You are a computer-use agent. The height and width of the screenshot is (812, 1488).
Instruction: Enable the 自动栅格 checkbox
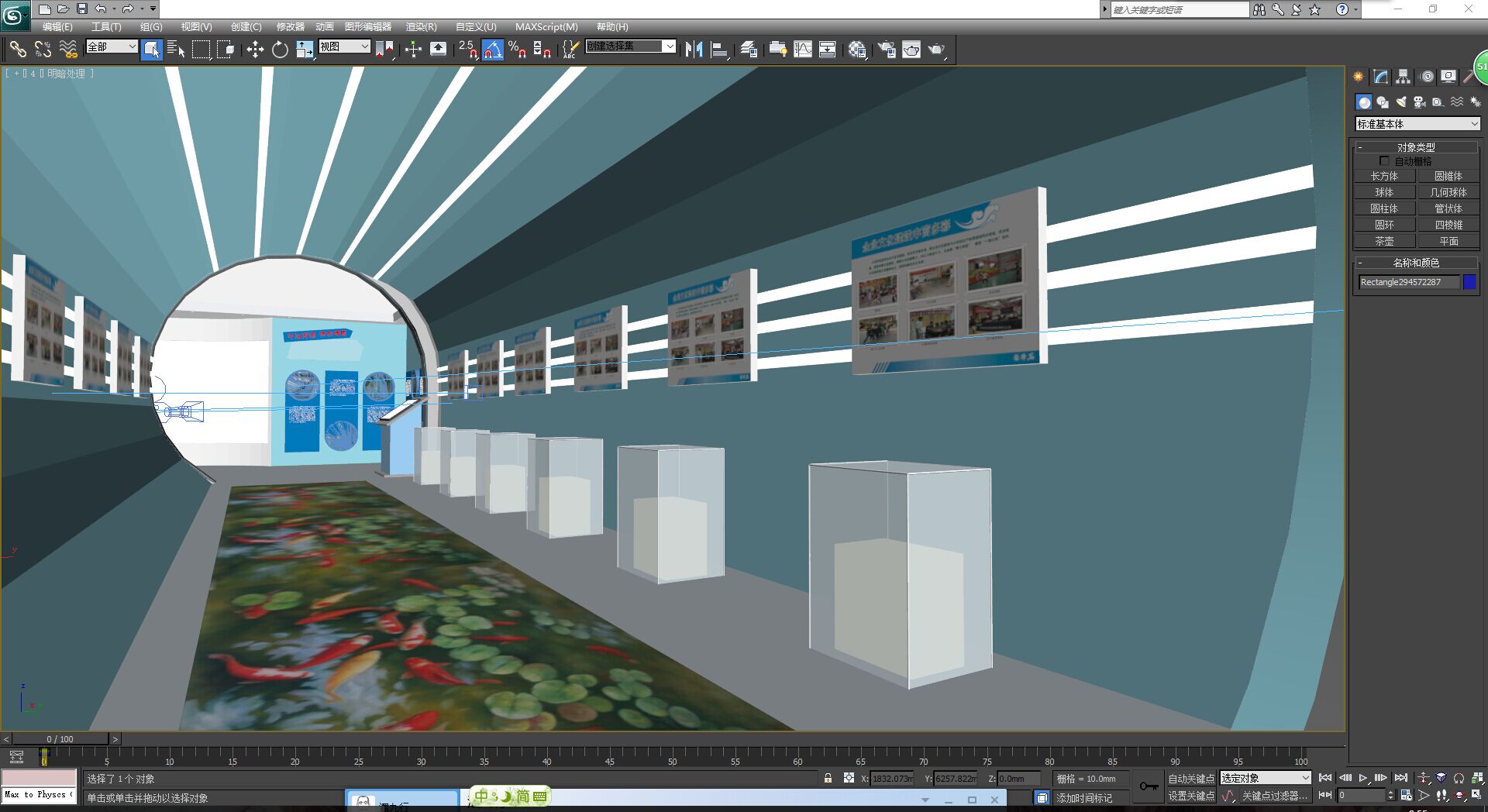pos(1384,161)
